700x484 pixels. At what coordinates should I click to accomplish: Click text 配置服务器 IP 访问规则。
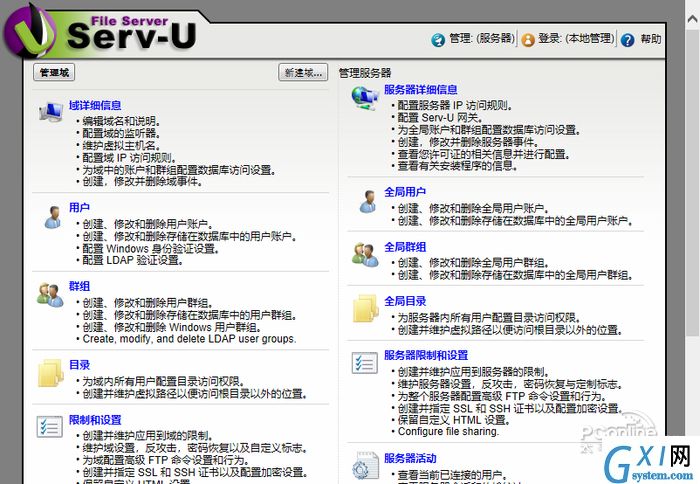[455, 106]
